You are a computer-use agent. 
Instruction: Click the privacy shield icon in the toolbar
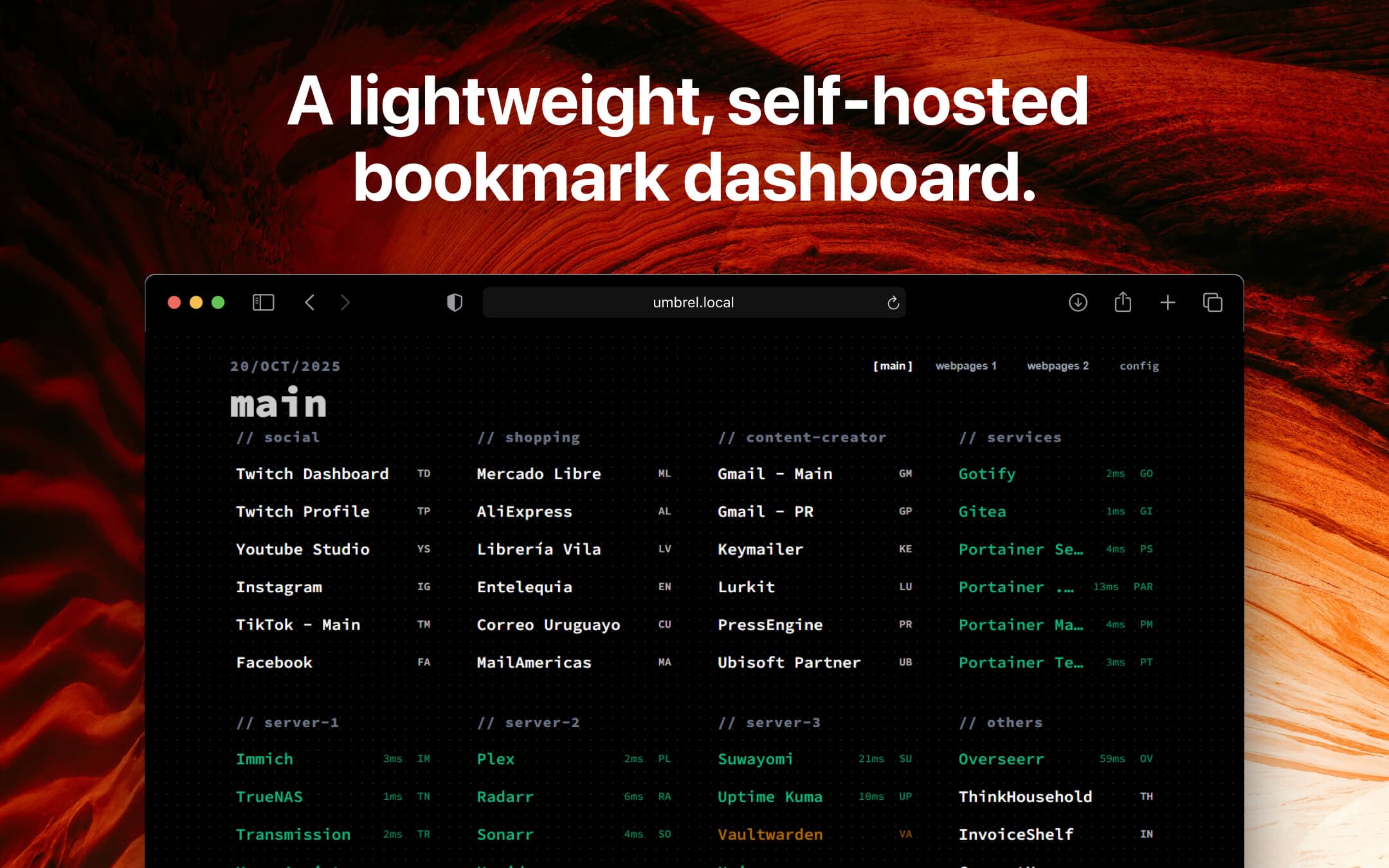(455, 302)
